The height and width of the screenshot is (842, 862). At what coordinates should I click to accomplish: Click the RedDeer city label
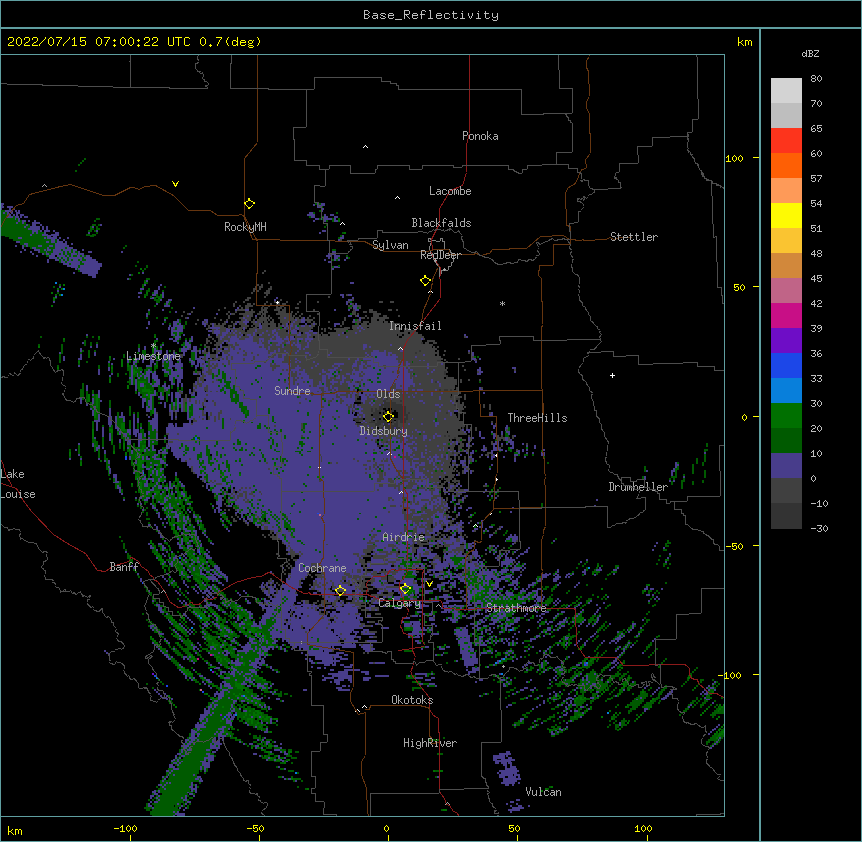(440, 255)
